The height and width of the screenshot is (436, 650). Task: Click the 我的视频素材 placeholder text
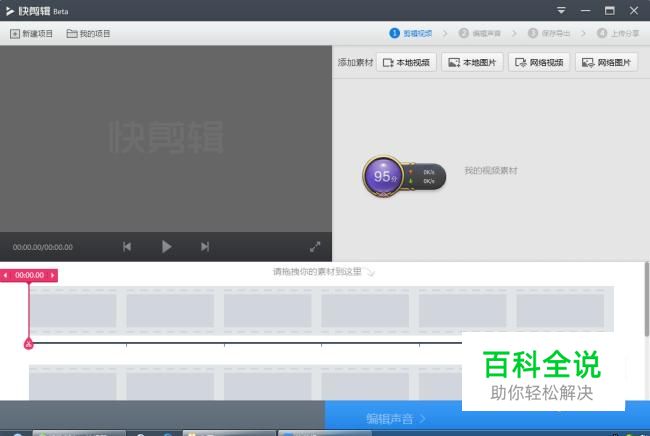tap(491, 171)
